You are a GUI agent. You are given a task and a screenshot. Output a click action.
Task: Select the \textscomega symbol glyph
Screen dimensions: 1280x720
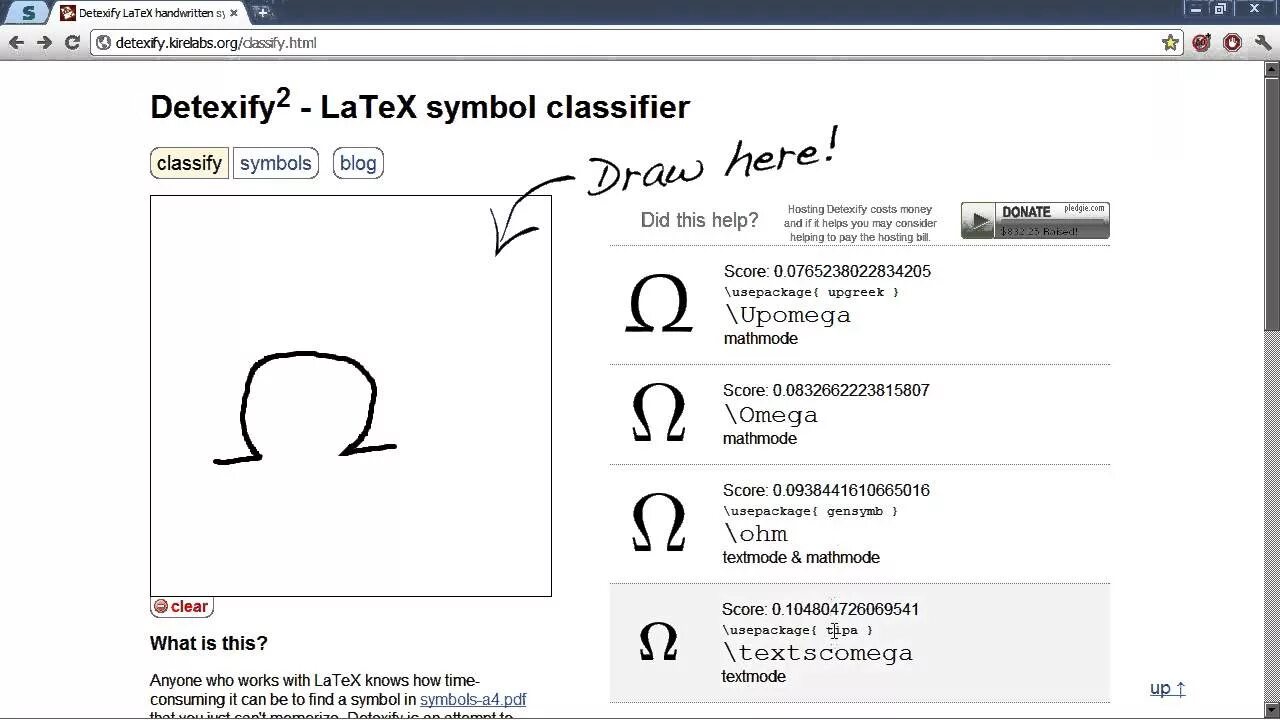click(x=658, y=642)
